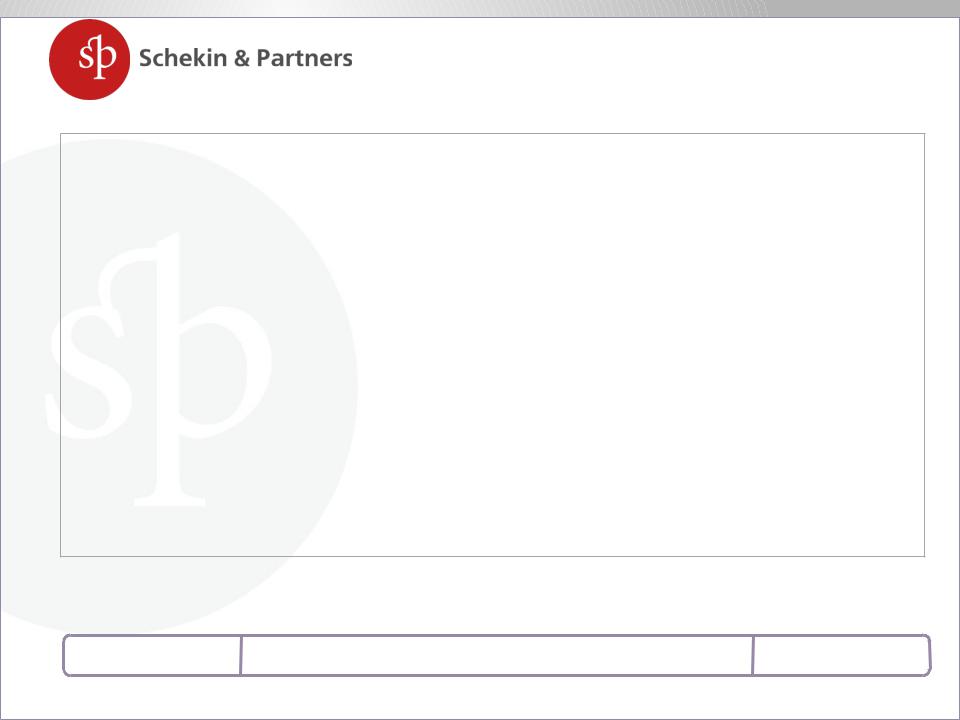Click the letter p in the gray watermark
The height and width of the screenshot is (720, 960).
click(202, 370)
